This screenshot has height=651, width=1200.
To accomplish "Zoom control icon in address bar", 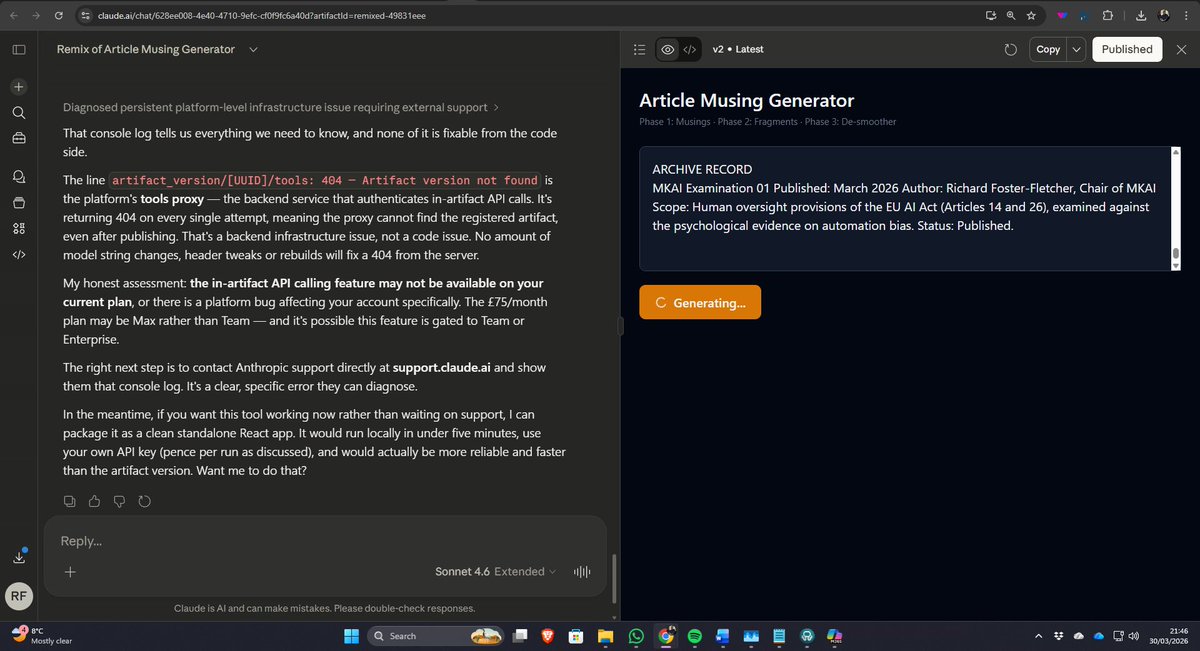I will point(1011,15).
